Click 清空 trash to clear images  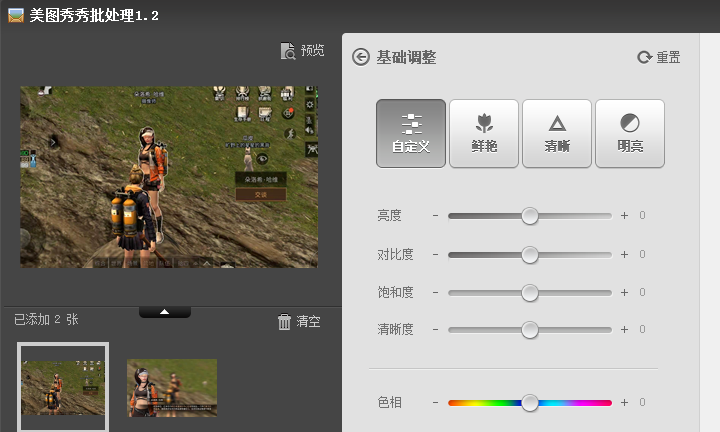tap(299, 321)
